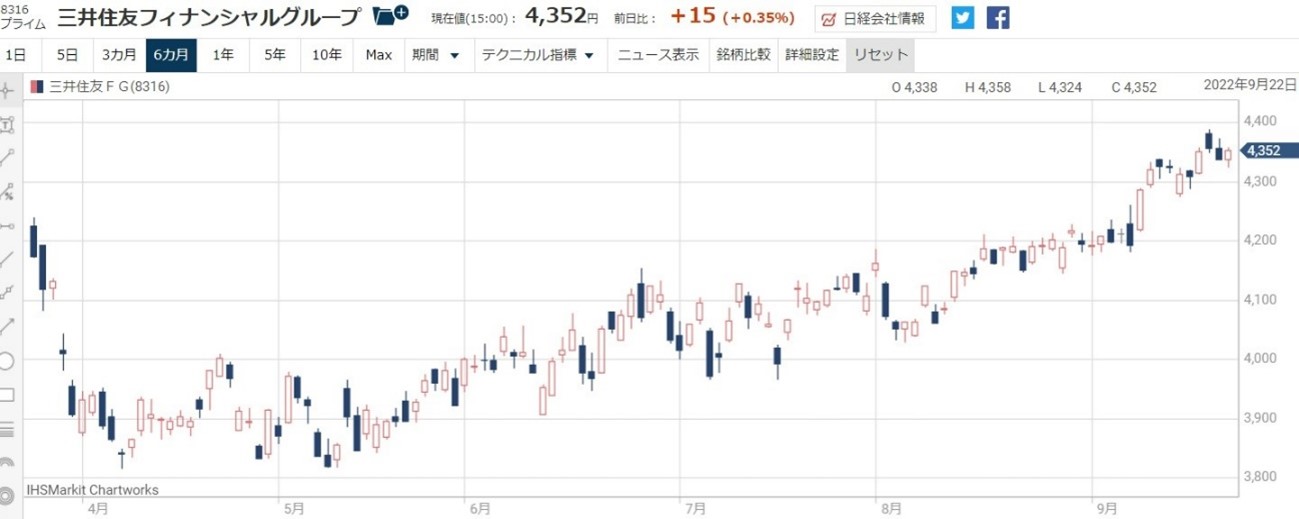Screen dimensions: 1299x519
Task: Choose the Max timeframe
Action: 378,55
